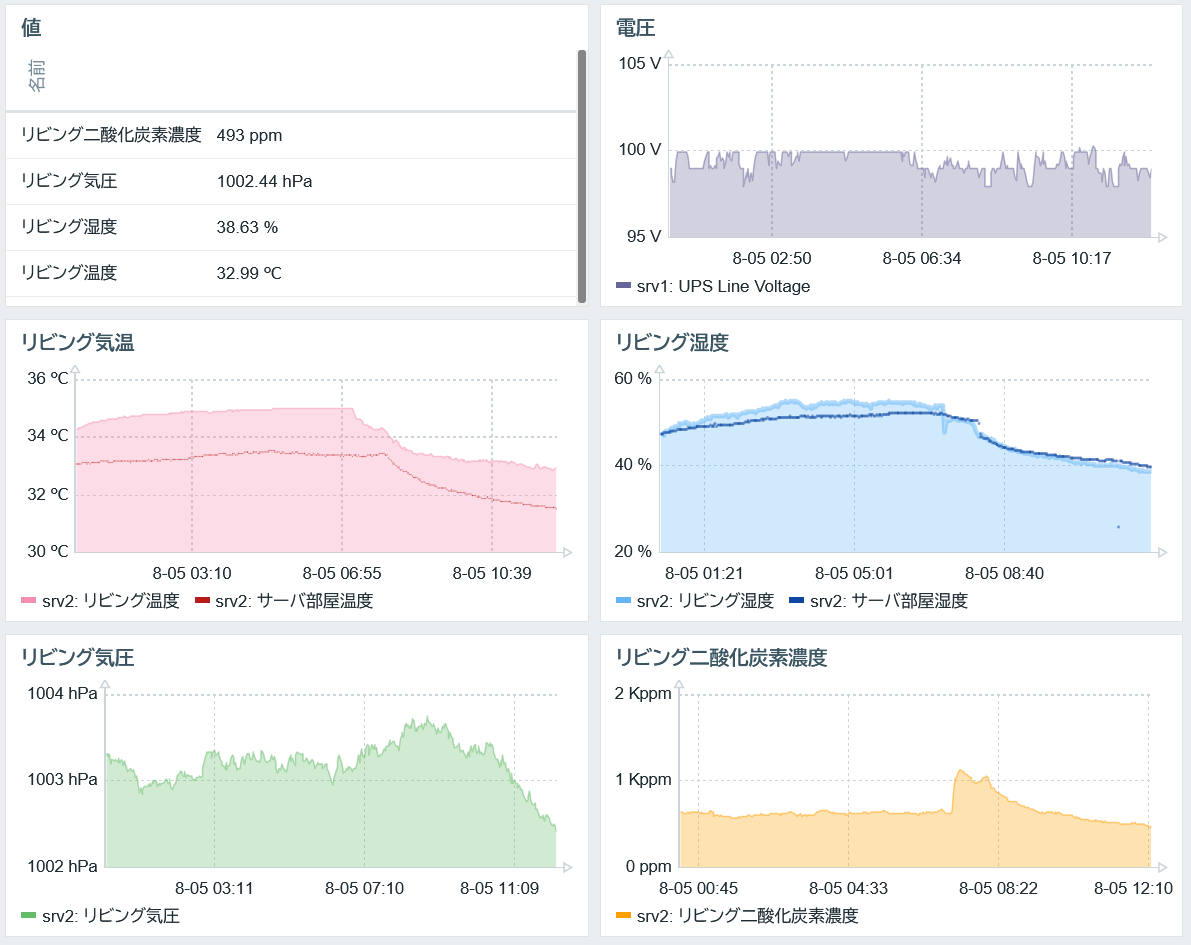Select the リビング温度 row with 32.99 °C
Image resolution: width=1191 pixels, height=945 pixels.
292,273
